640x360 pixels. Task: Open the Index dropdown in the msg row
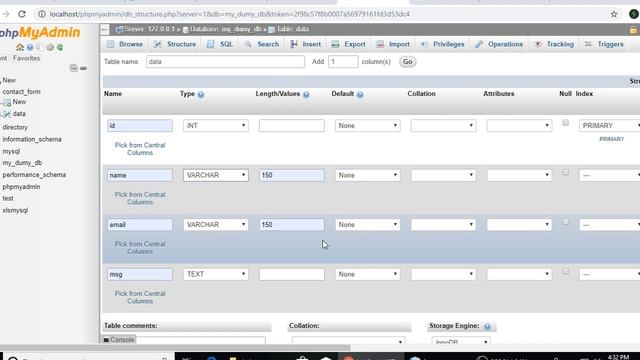tap(609, 274)
